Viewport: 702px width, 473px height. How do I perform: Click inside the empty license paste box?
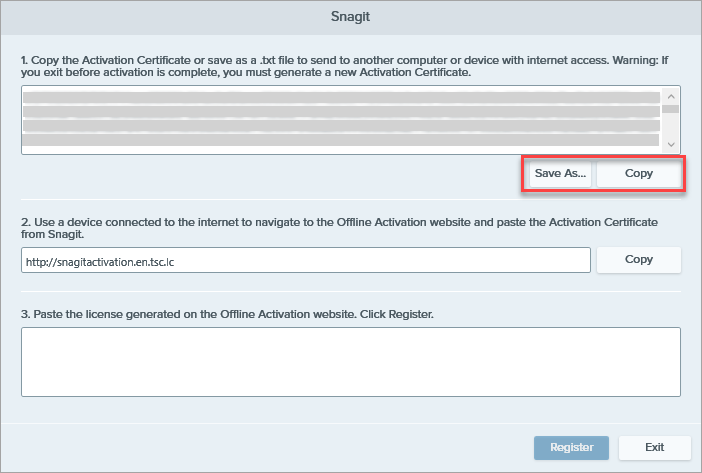click(350, 361)
